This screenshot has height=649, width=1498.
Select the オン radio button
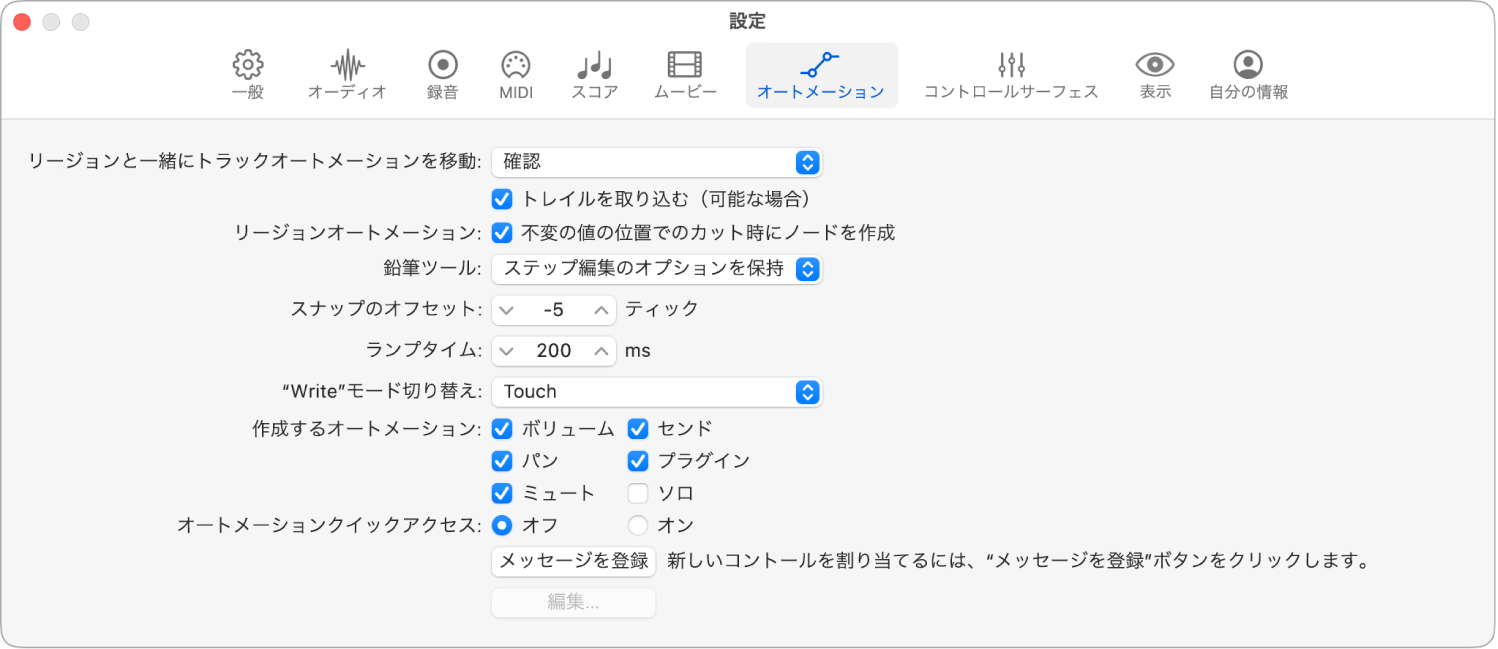(x=637, y=525)
